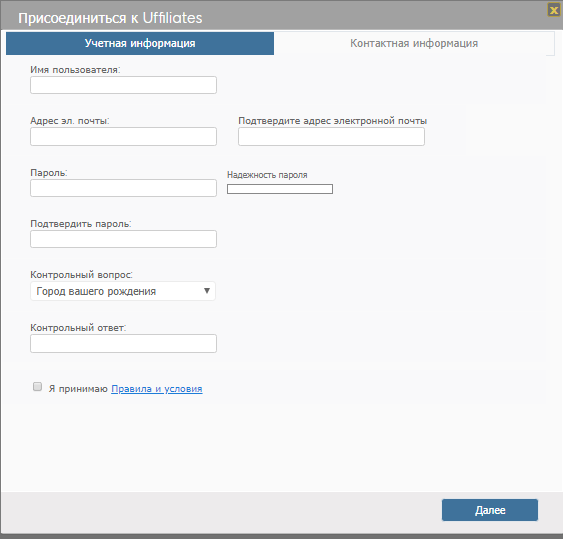Focus the Имя пользователя input field
This screenshot has width=563, height=539.
point(124,85)
